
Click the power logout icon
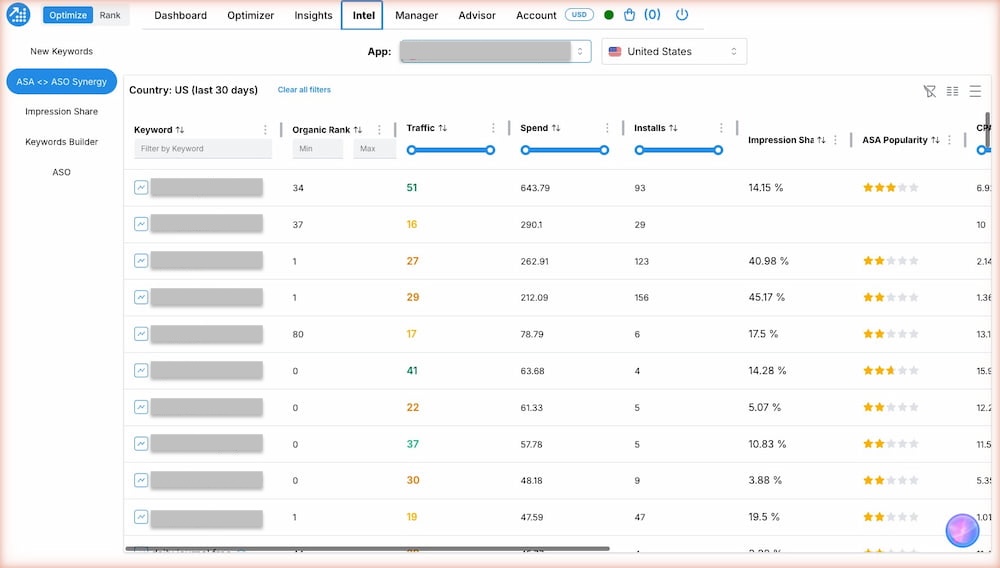(x=682, y=15)
